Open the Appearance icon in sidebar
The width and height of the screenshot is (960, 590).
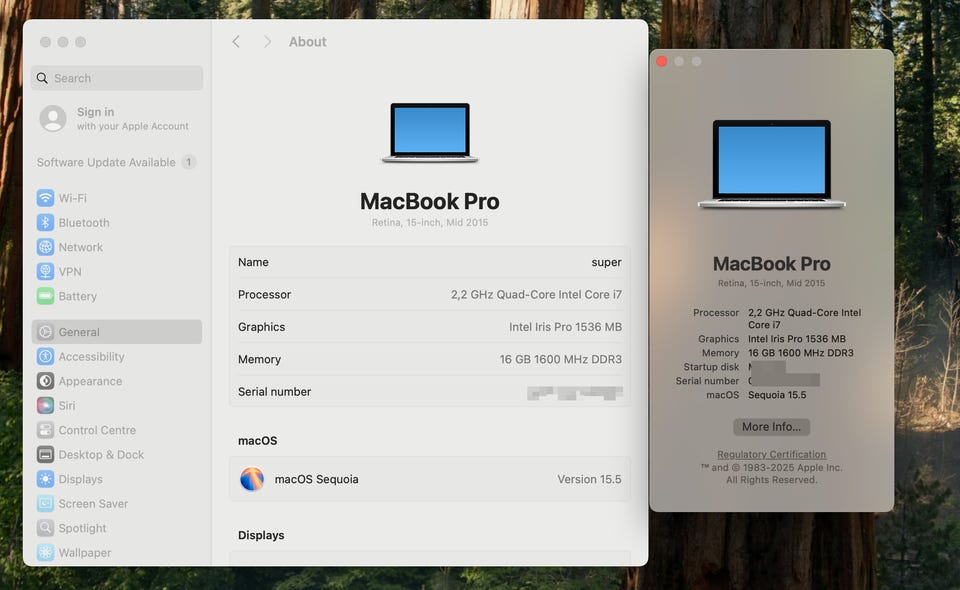click(x=45, y=381)
